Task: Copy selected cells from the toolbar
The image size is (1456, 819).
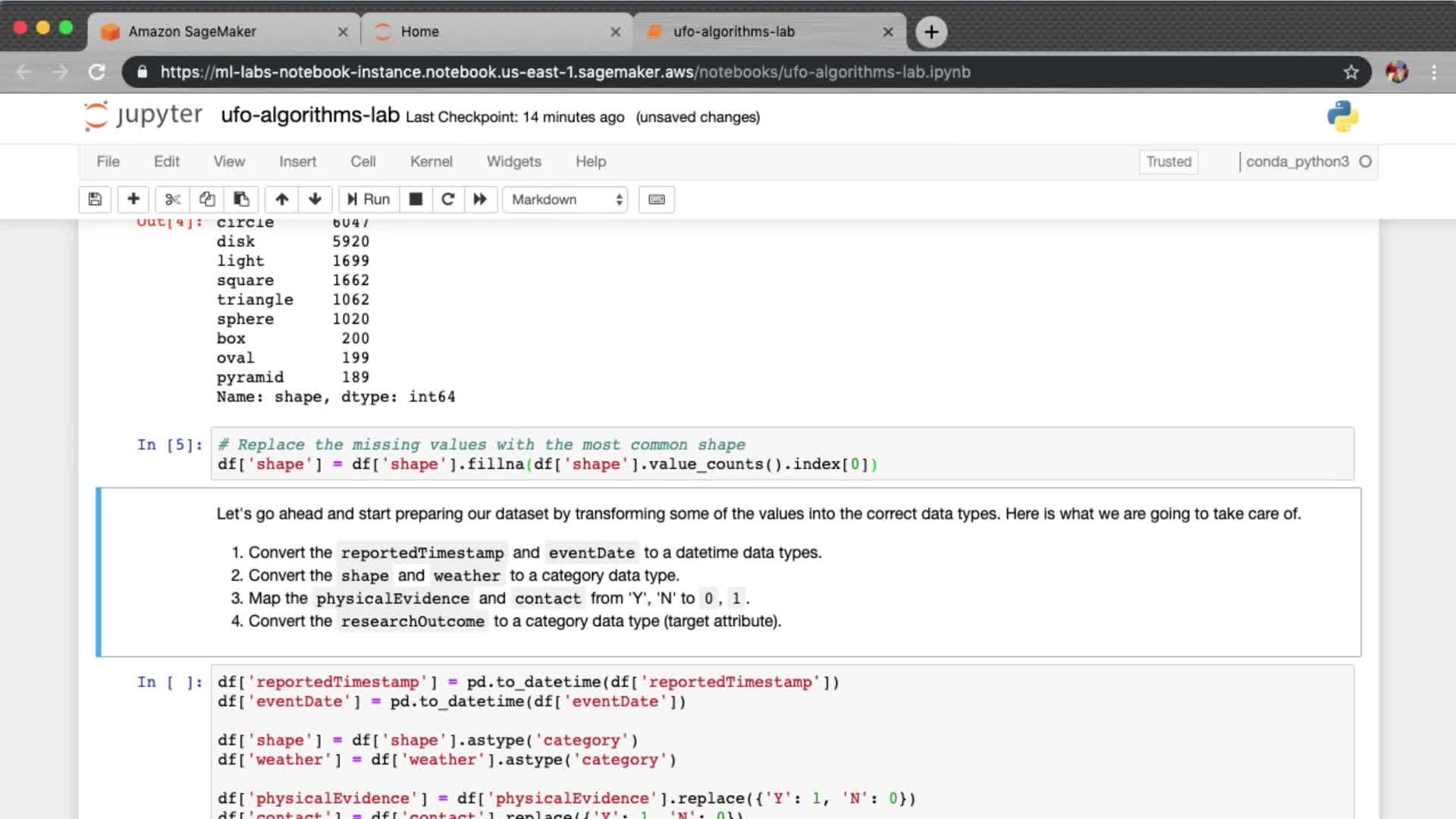Action: 207,199
